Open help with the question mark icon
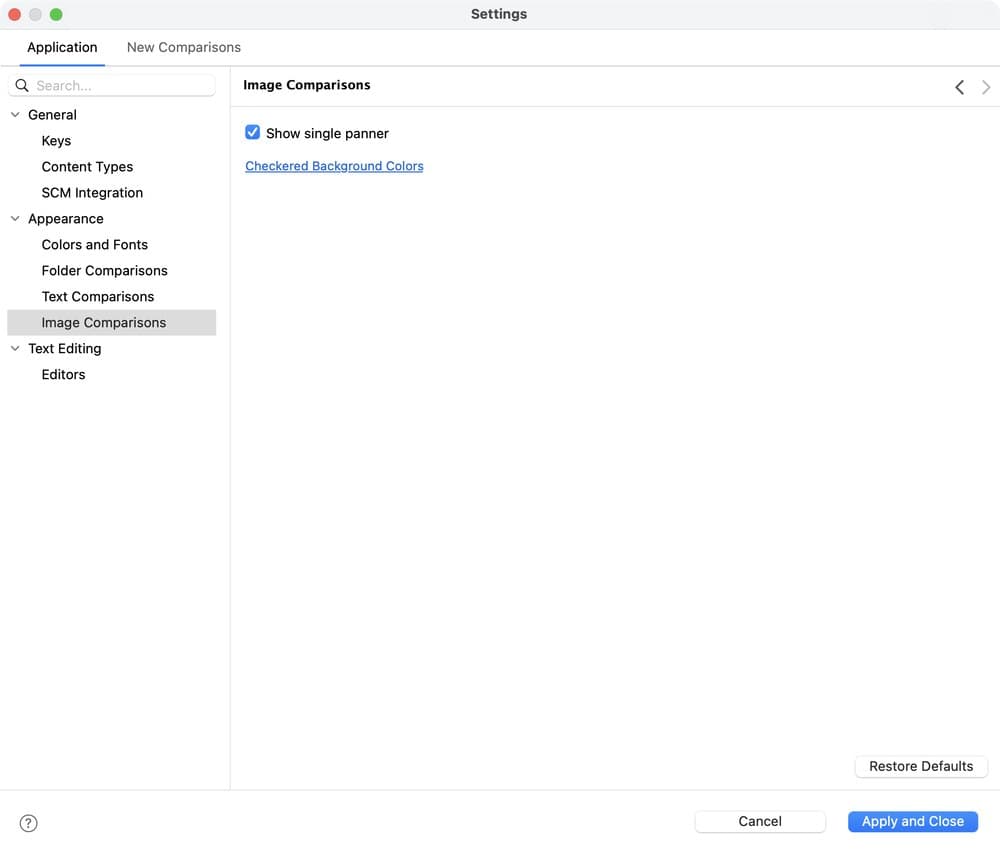Screen dimensions: 1000x854 (29, 823)
